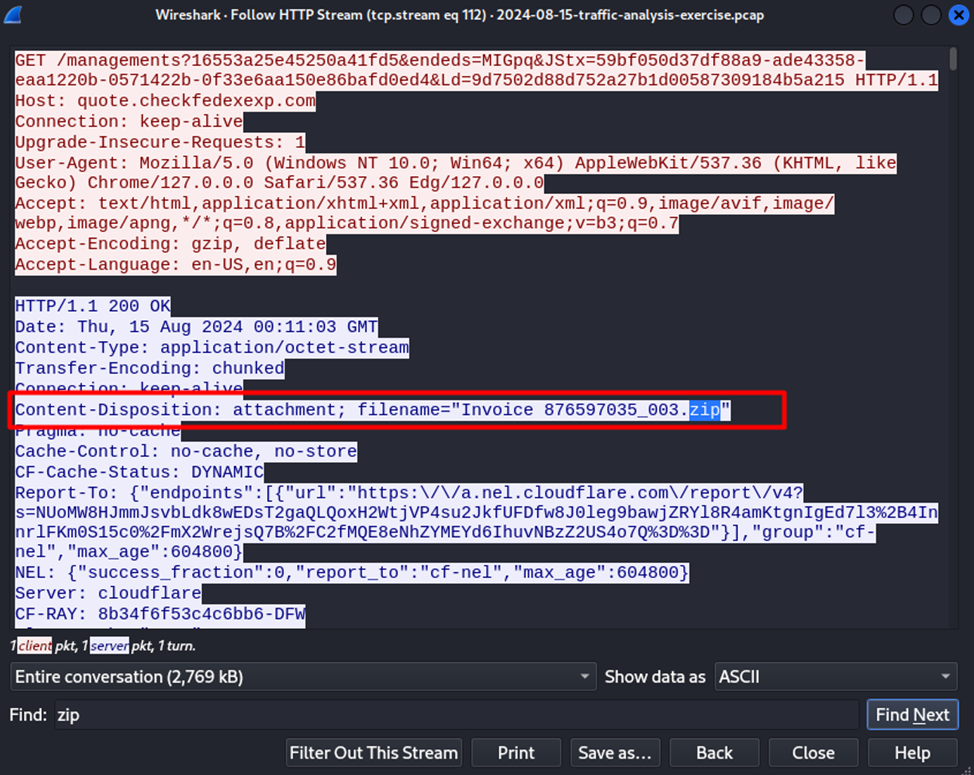Image resolution: width=974 pixels, height=775 pixels.
Task: Click the Accept-Language: en-US line
Action: click(176, 265)
